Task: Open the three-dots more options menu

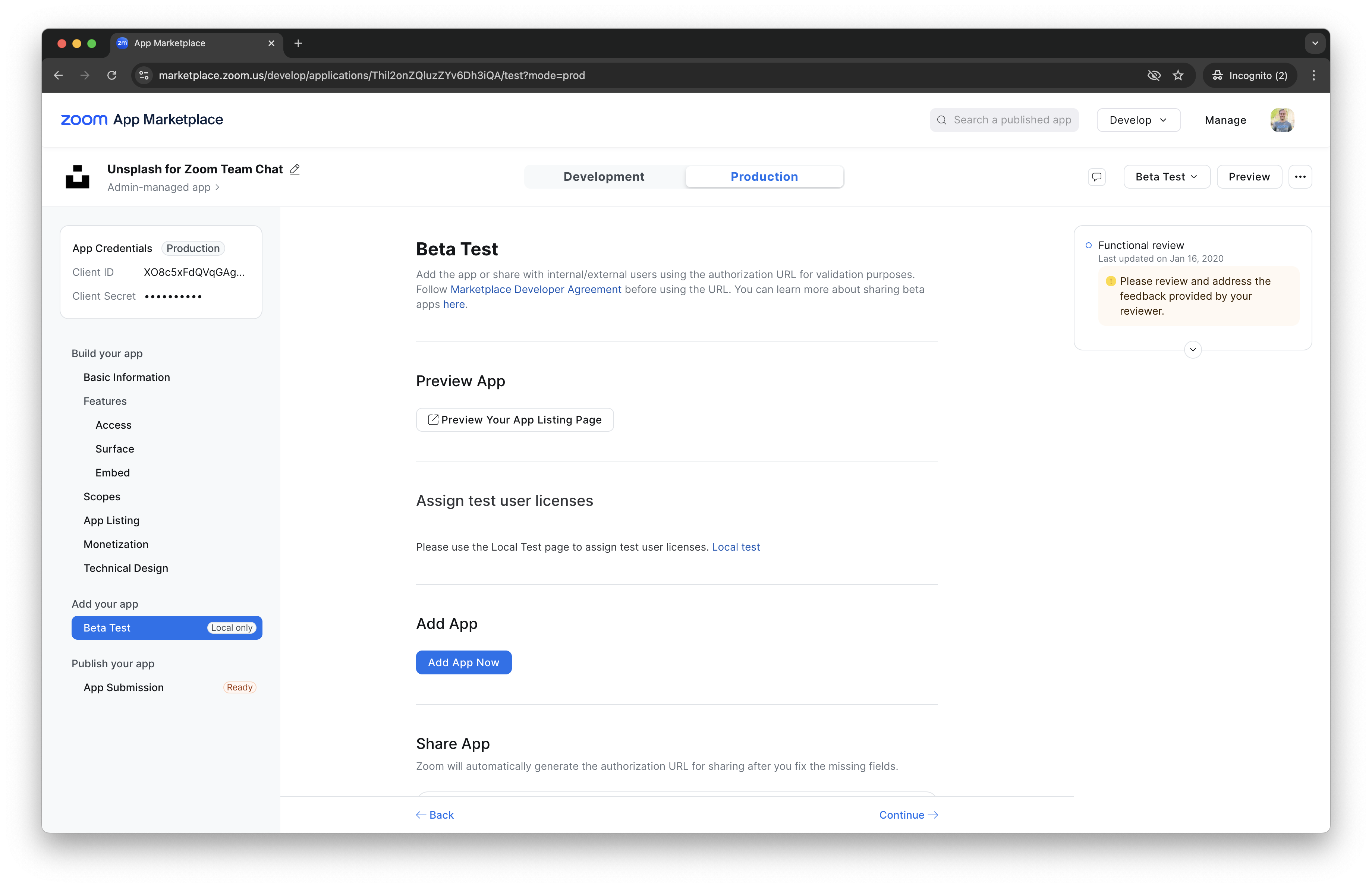Action: click(x=1300, y=177)
